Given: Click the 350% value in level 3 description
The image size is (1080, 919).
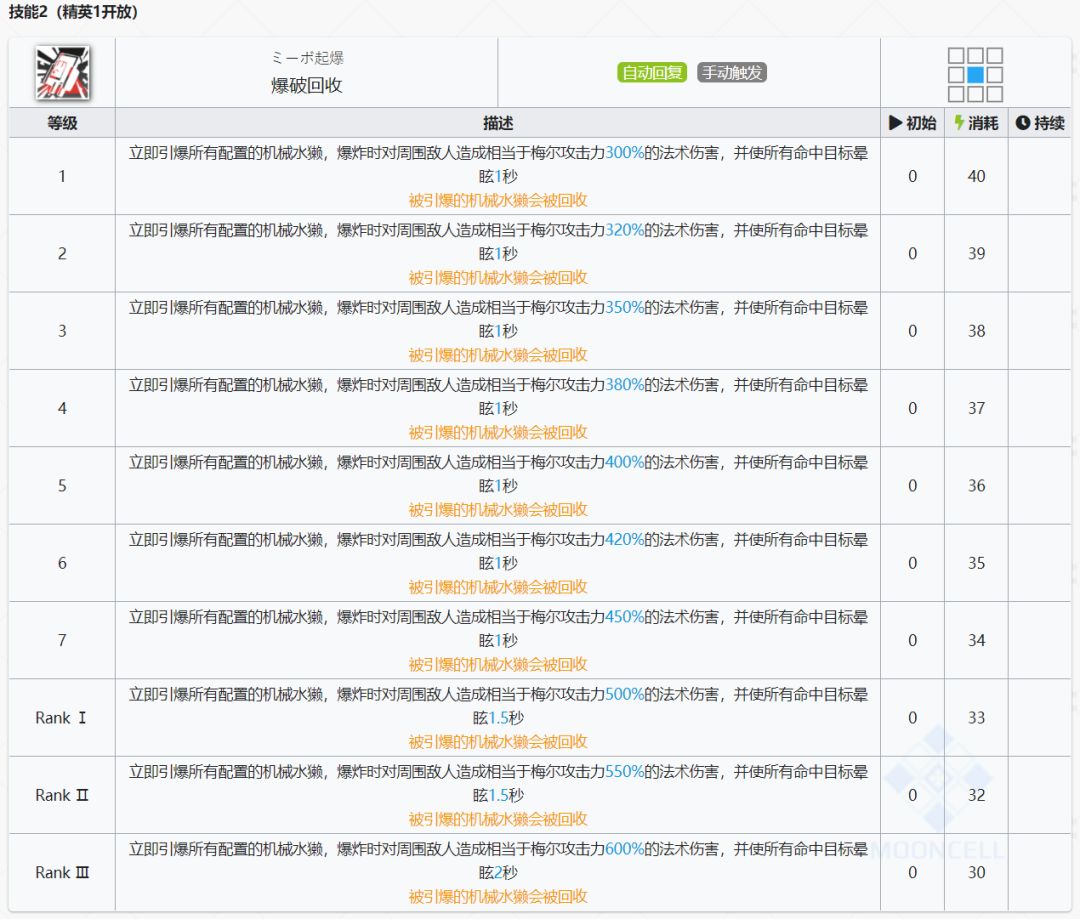Looking at the screenshot, I should tap(625, 307).
